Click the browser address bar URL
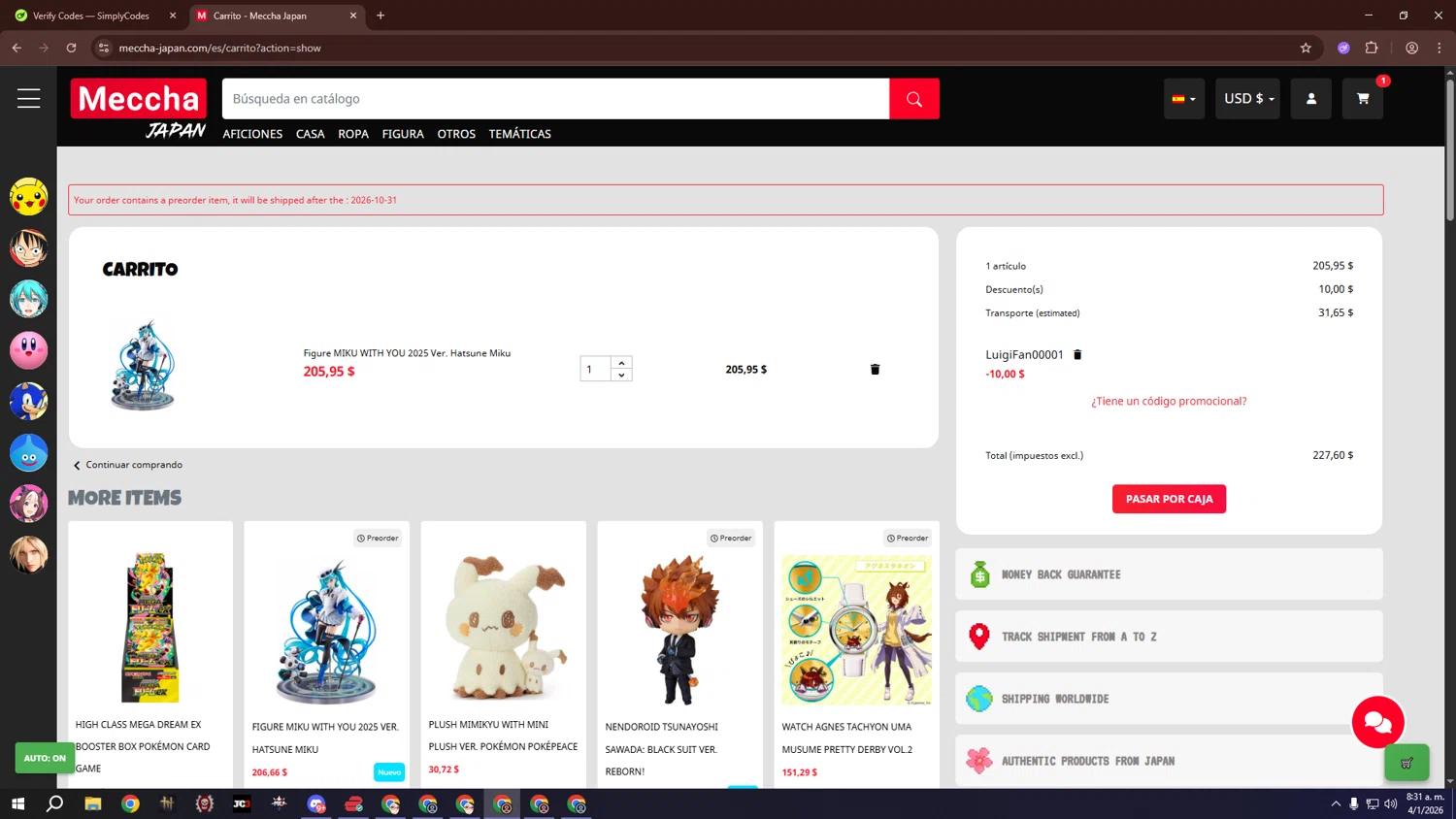 [x=220, y=48]
